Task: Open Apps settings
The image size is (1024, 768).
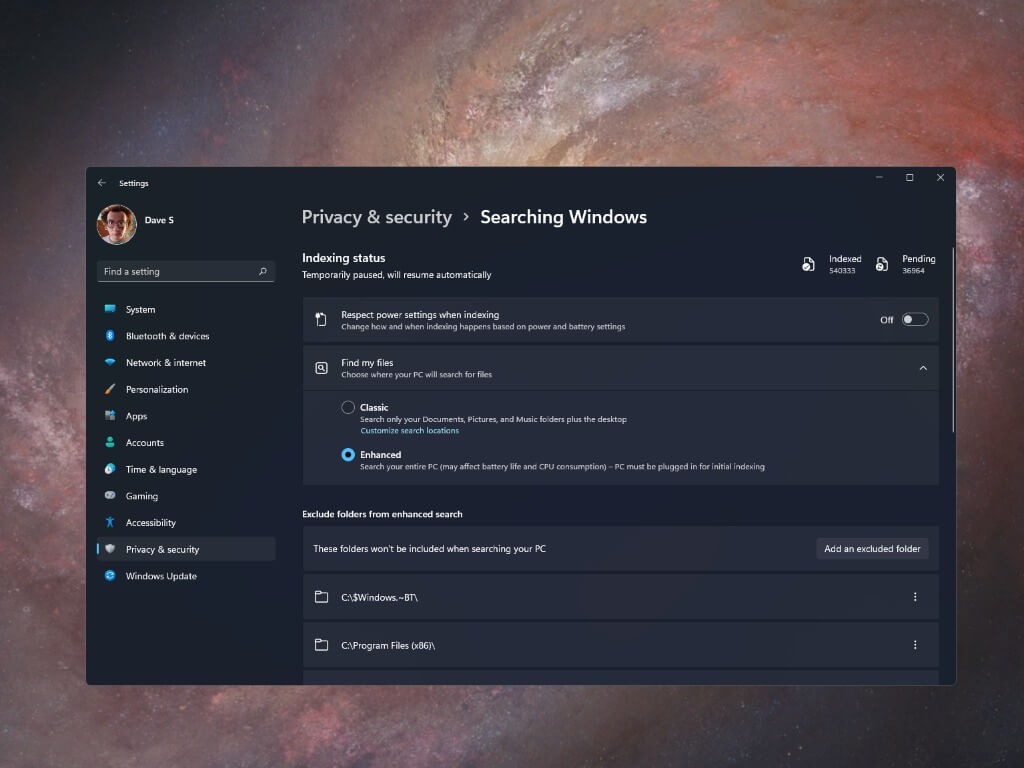Action: tap(185, 416)
